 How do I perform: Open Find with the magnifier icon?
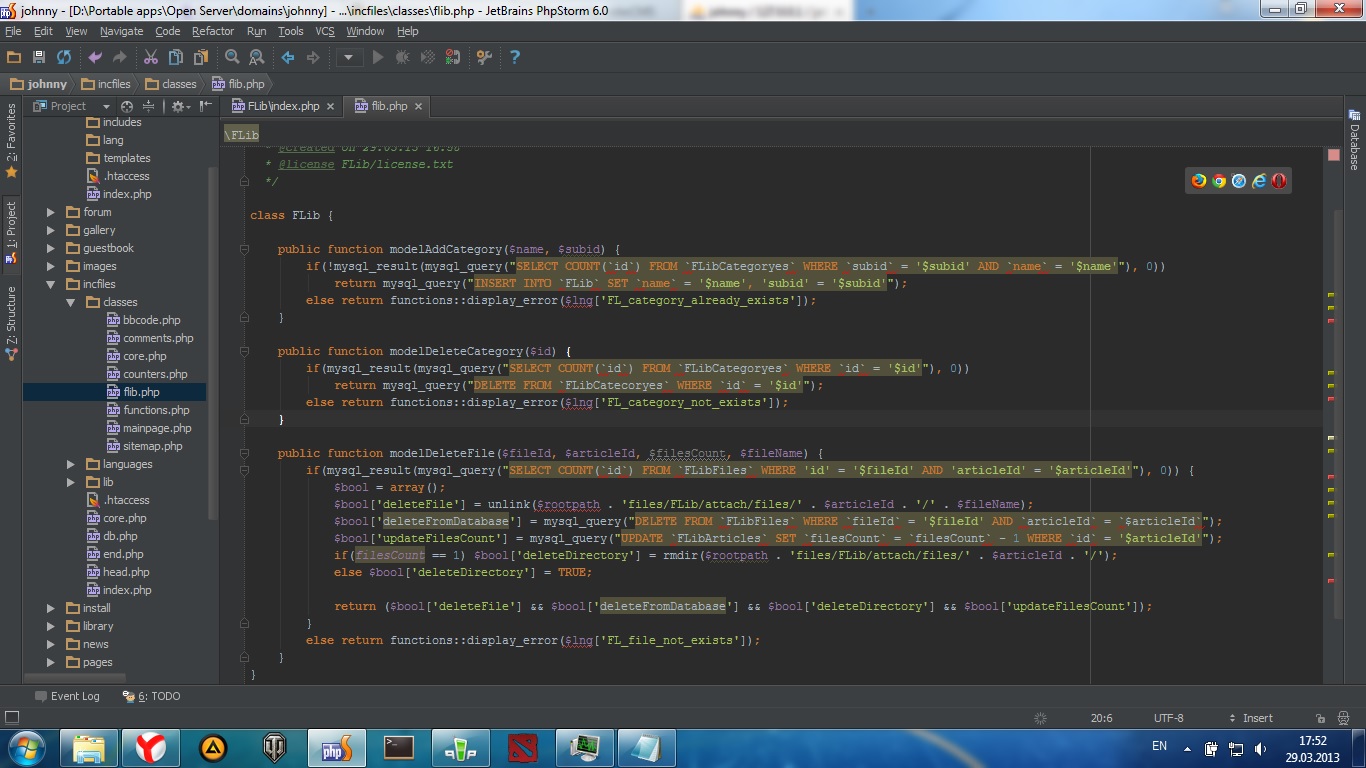[x=232, y=57]
